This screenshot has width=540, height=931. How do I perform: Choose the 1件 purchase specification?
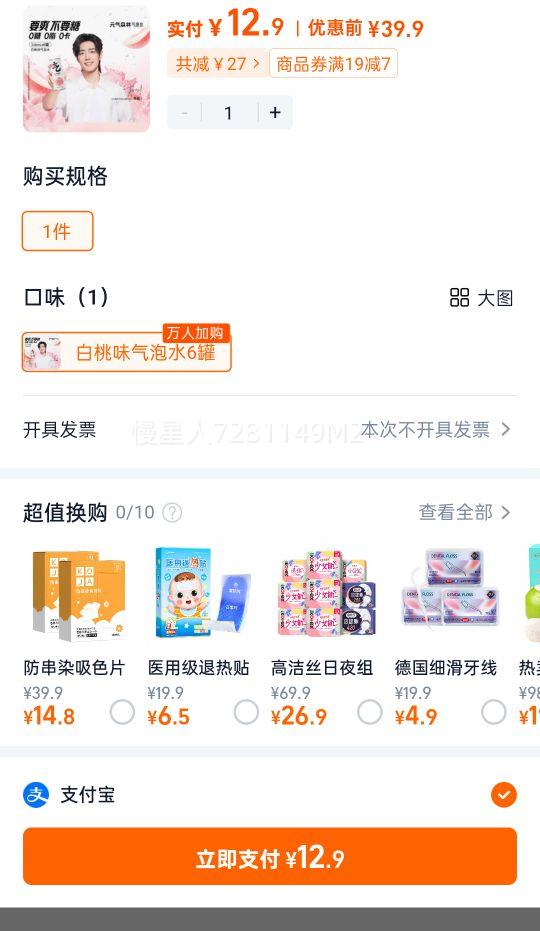click(58, 231)
